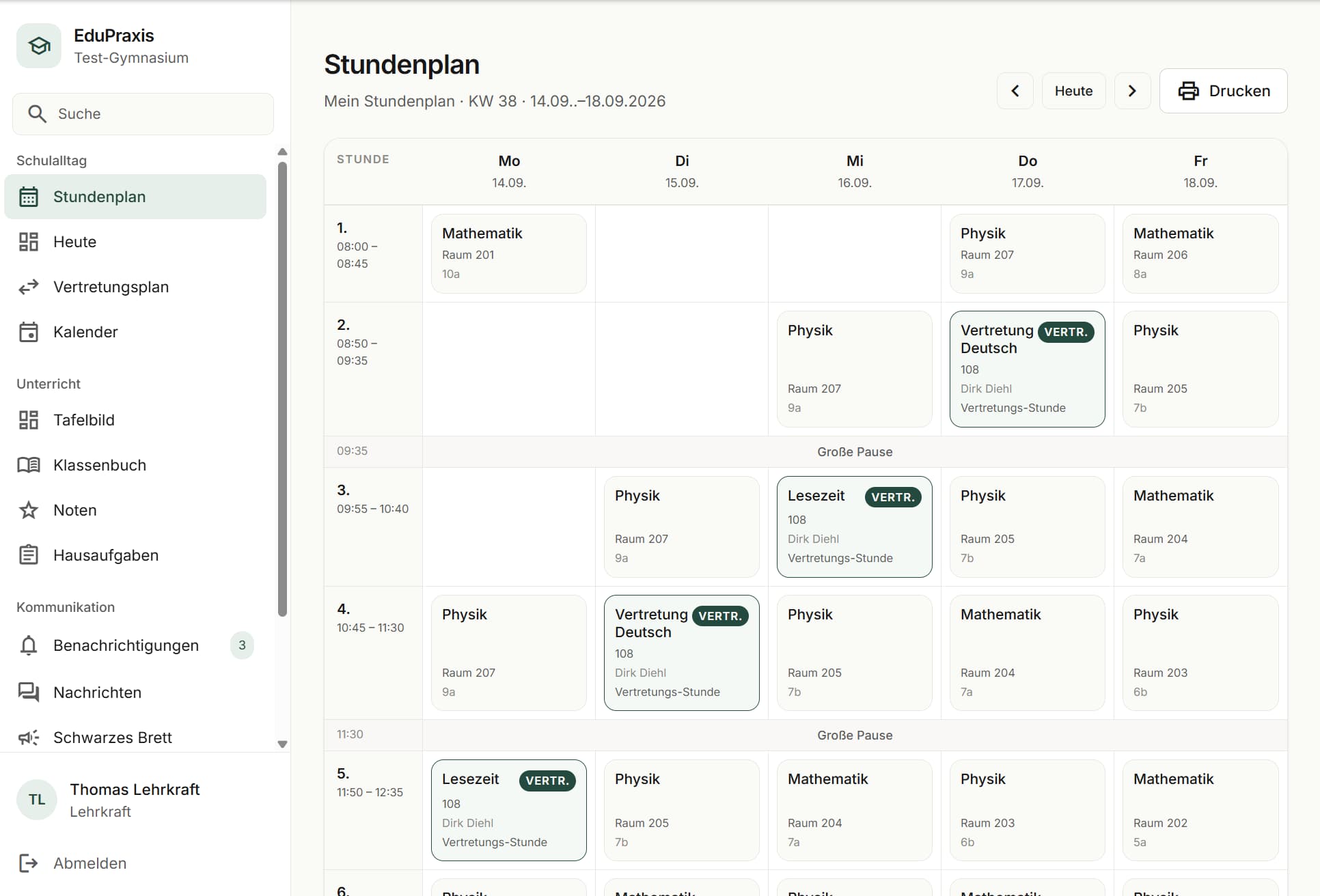Go to previous week with left chevron
Image resolution: width=1320 pixels, height=896 pixels.
(x=1015, y=91)
